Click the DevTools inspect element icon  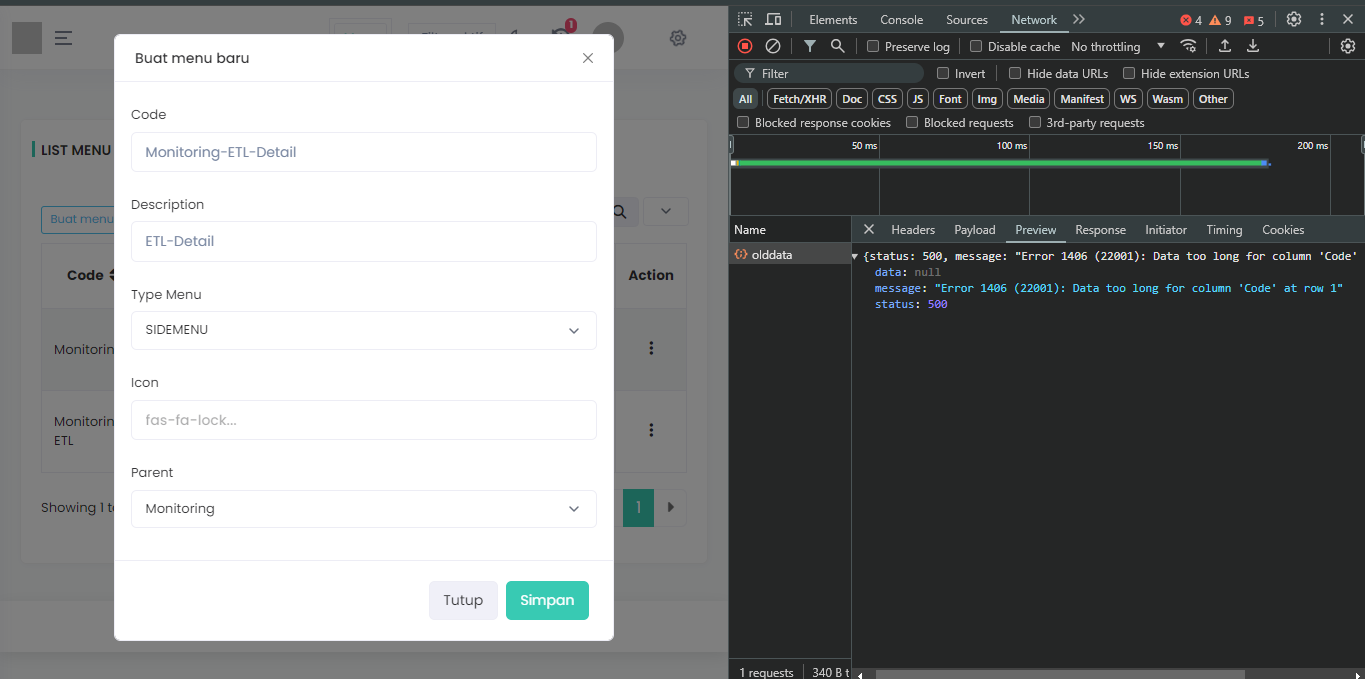745,20
